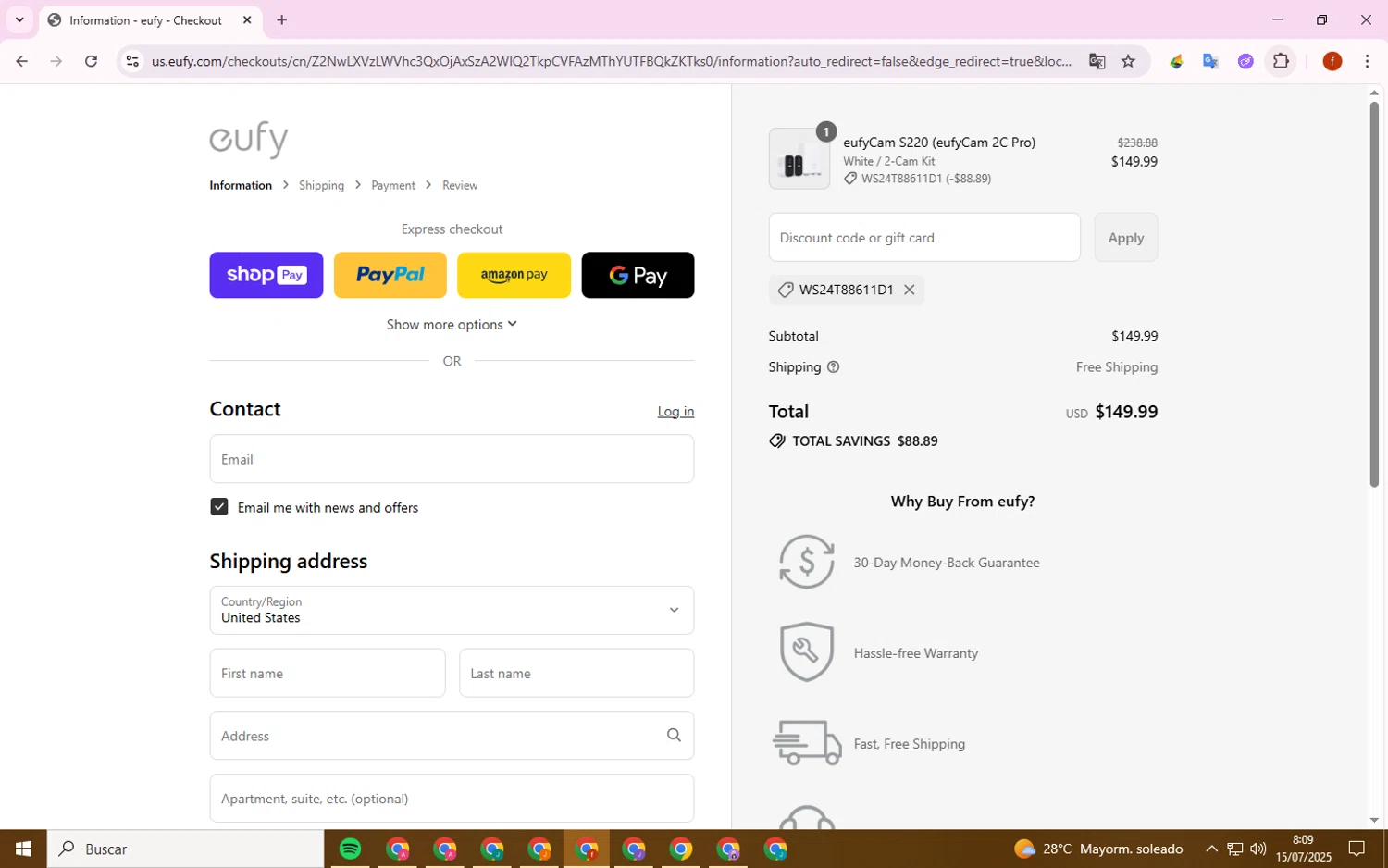Focus the Email input field
1388x868 pixels.
pyautogui.click(x=452, y=459)
